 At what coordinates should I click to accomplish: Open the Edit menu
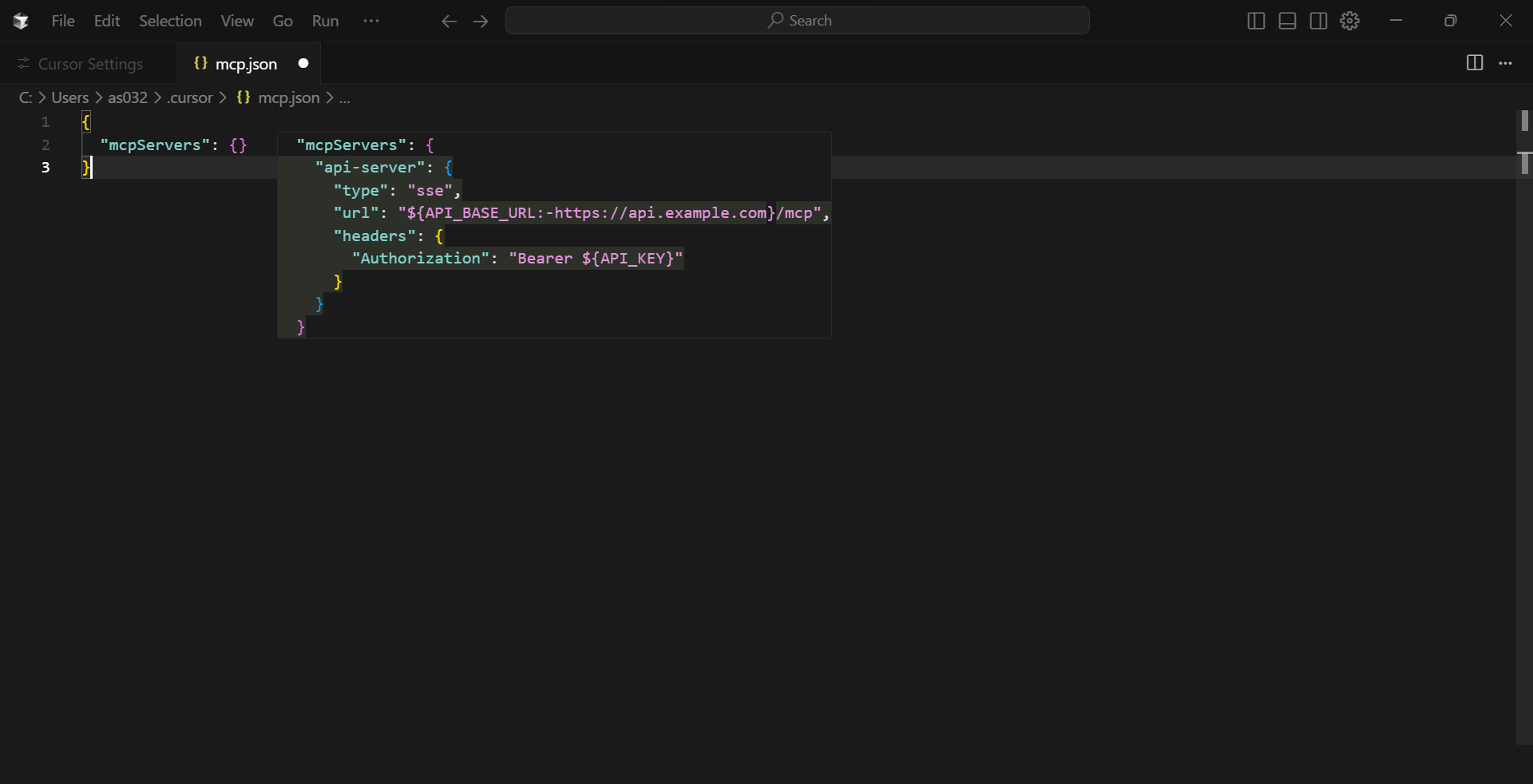107,21
